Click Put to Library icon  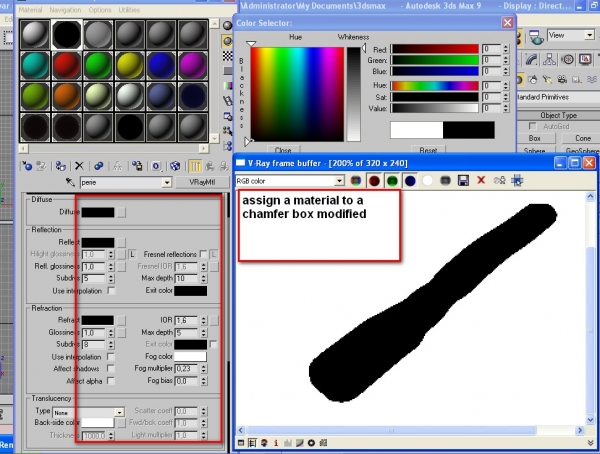coord(137,166)
